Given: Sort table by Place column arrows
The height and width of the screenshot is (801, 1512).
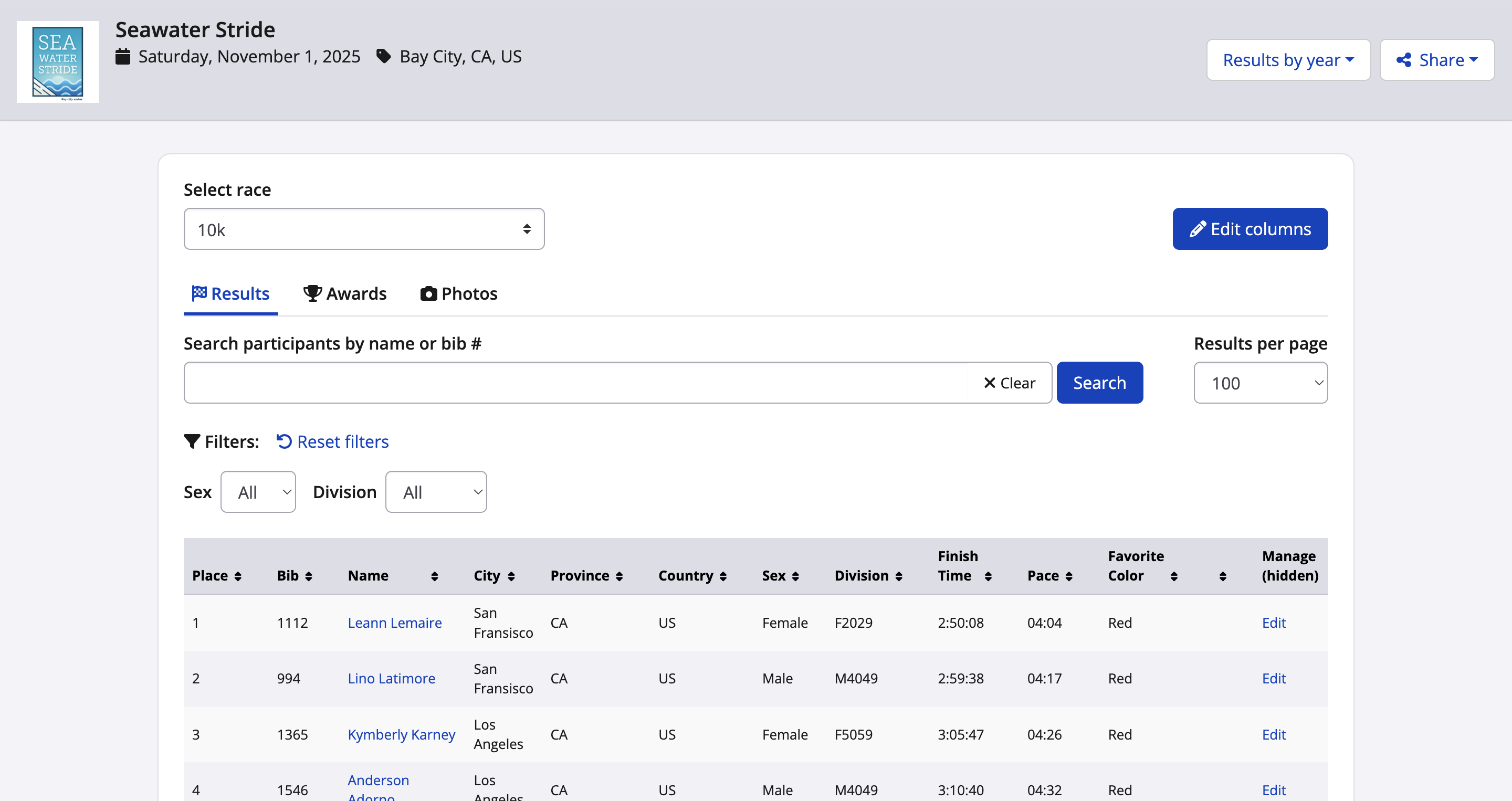Looking at the screenshot, I should [x=238, y=576].
